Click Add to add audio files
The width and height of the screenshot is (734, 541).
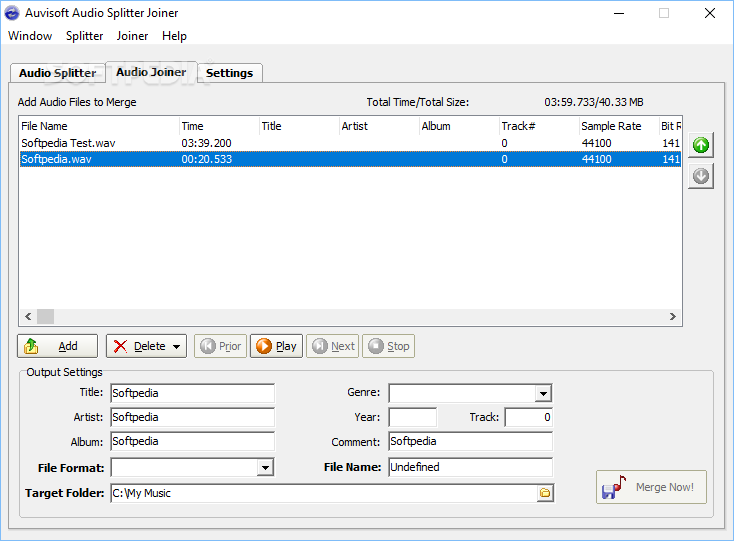58,346
